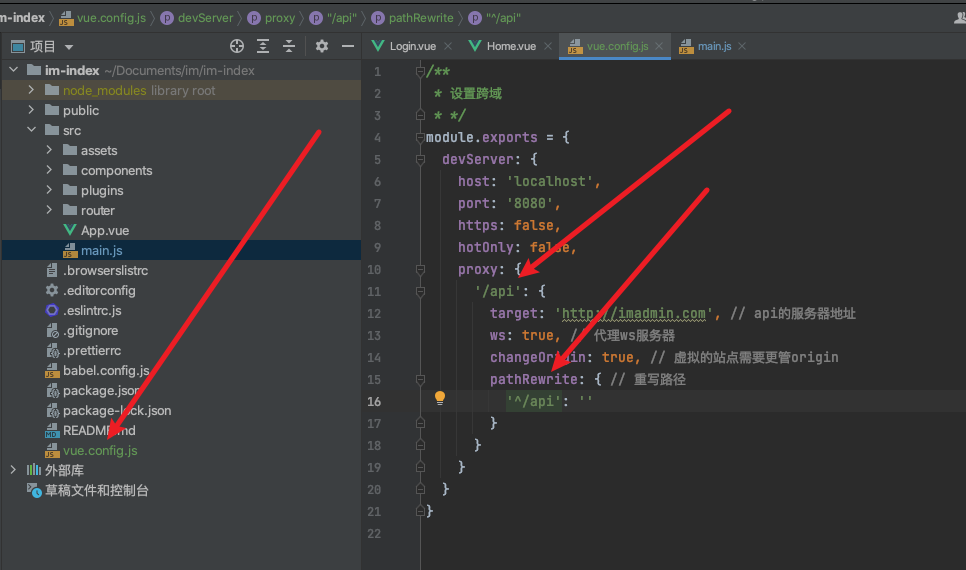Click line number 16 in the gutter
The image size is (966, 570).
[374, 402]
